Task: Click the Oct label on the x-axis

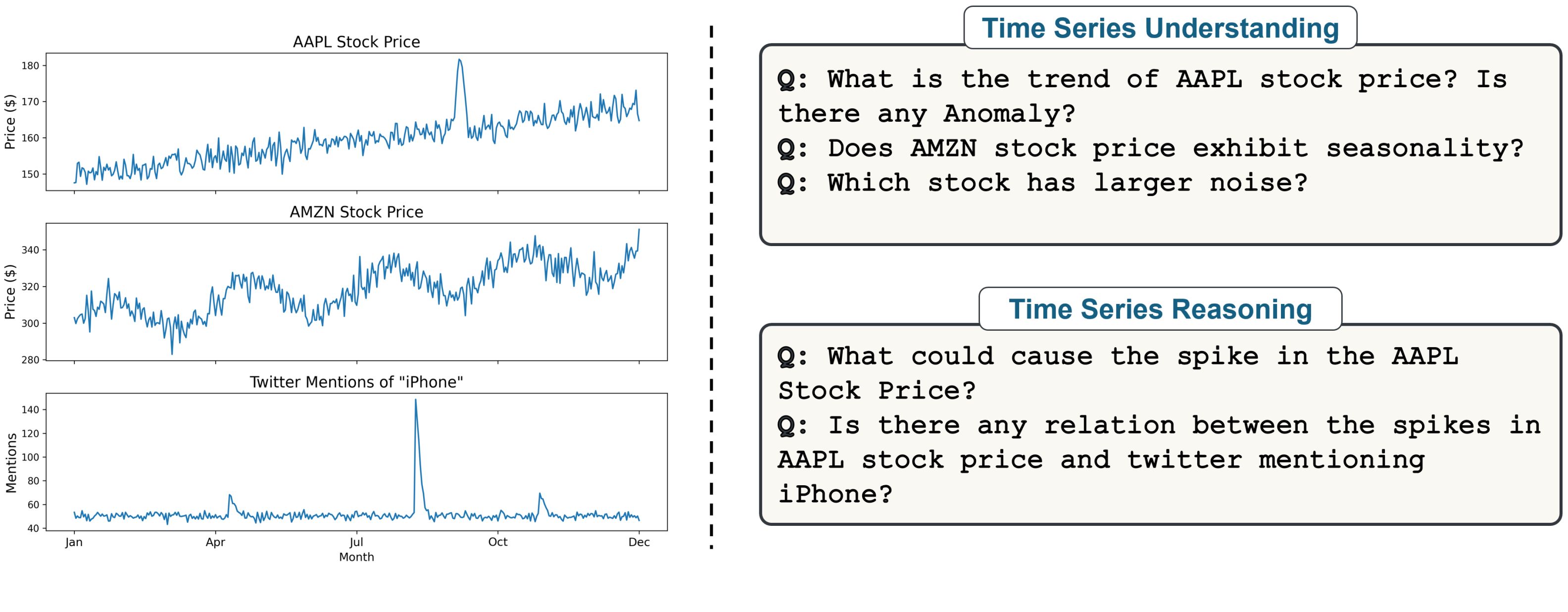Action: click(x=497, y=542)
